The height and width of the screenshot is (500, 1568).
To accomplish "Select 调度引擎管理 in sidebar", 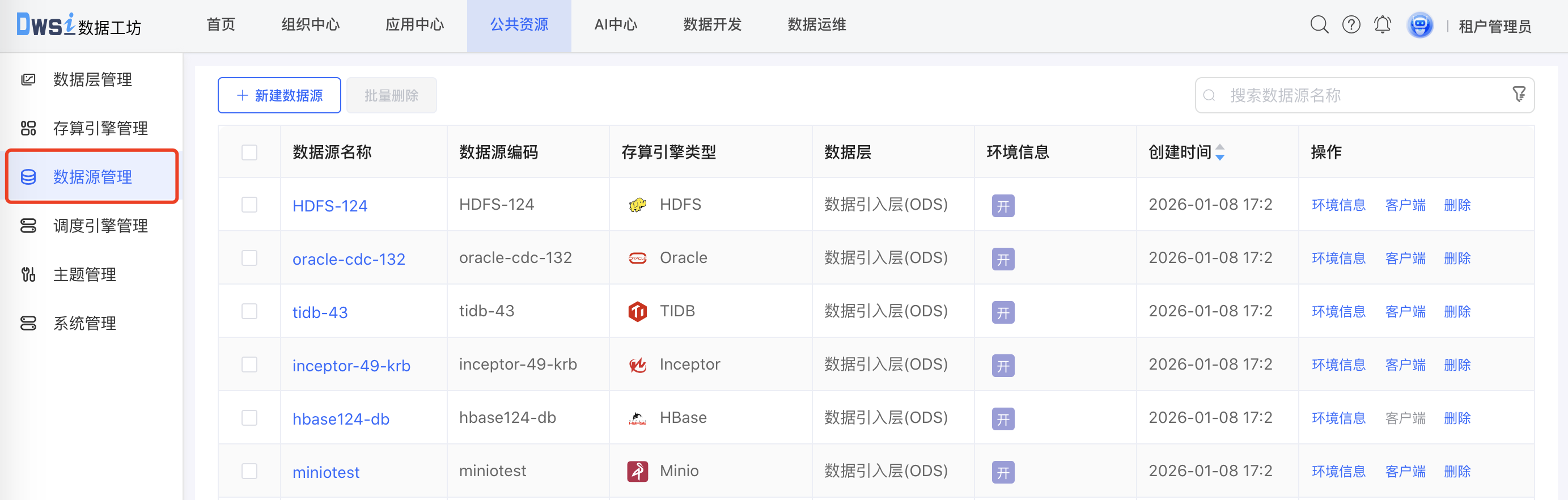I will click(100, 226).
